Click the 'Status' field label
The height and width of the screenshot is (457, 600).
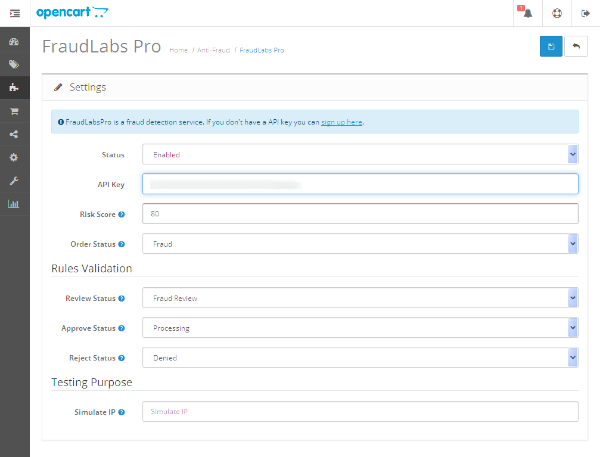[x=113, y=155]
